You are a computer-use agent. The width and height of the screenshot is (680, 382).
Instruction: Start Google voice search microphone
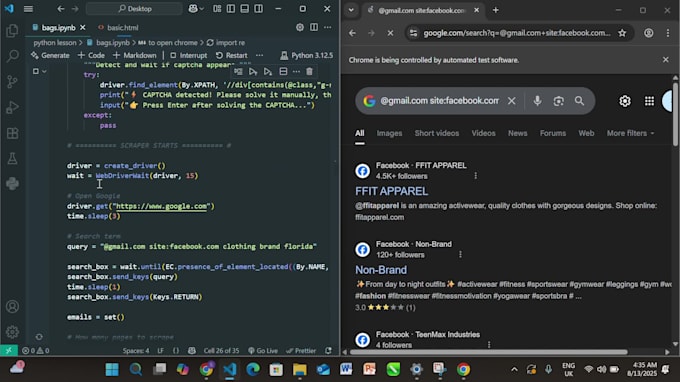[537, 101]
